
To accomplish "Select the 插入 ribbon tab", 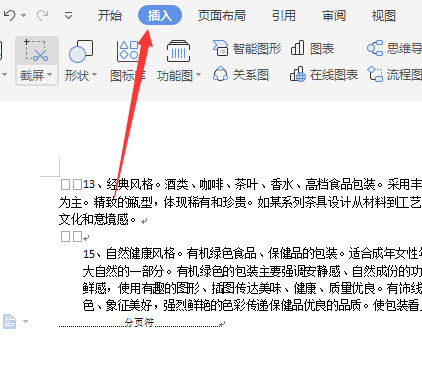I will pos(160,15).
